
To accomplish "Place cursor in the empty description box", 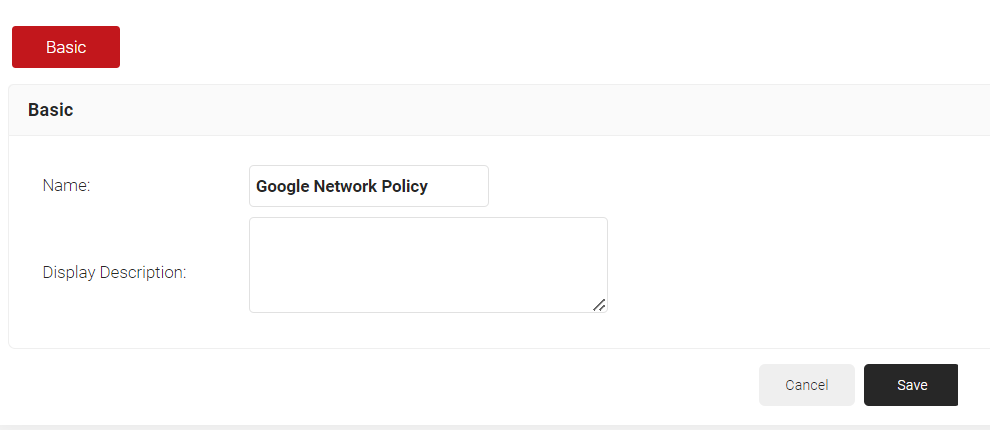I will pos(427,264).
